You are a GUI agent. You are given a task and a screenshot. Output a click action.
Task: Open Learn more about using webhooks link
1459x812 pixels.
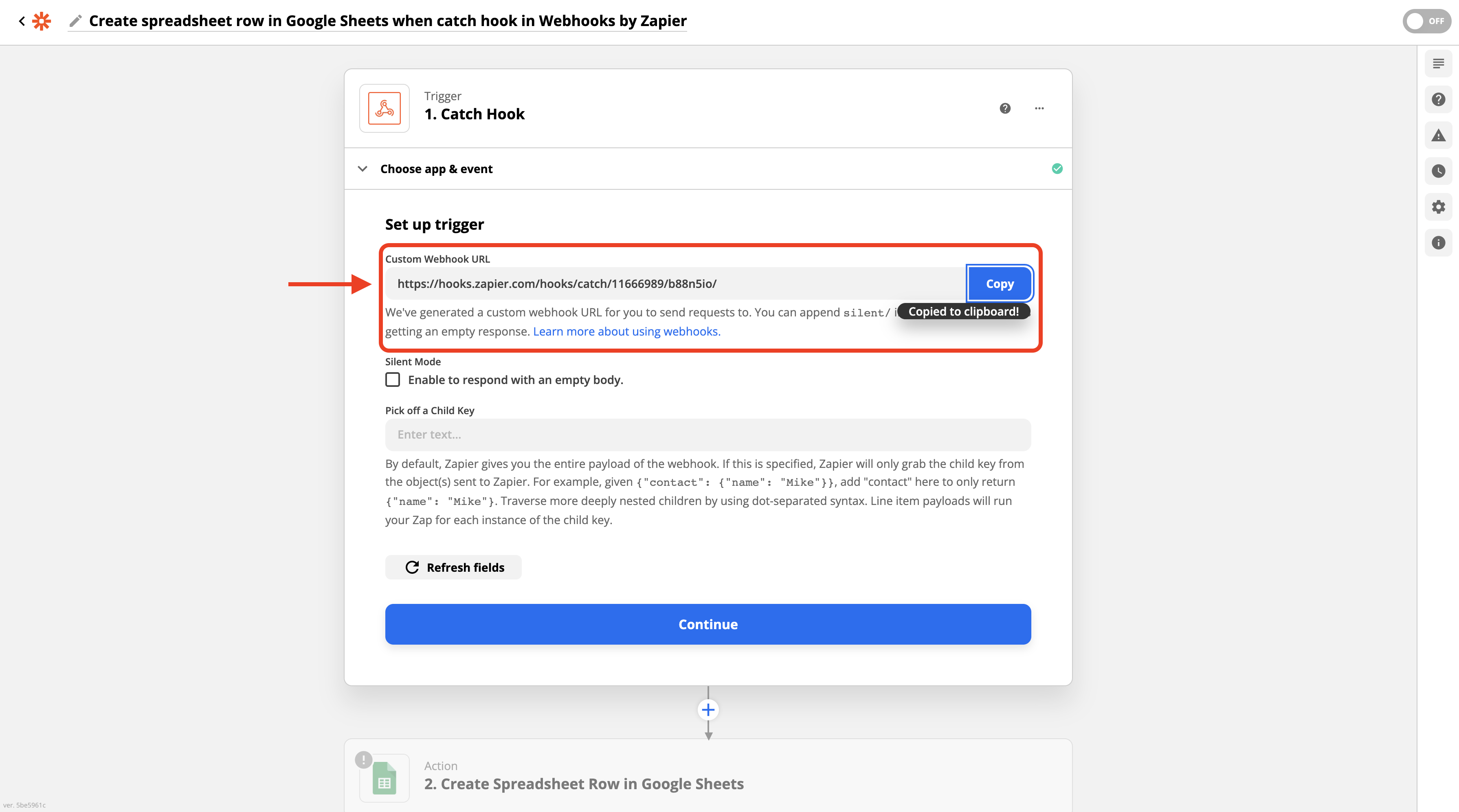tap(626, 331)
